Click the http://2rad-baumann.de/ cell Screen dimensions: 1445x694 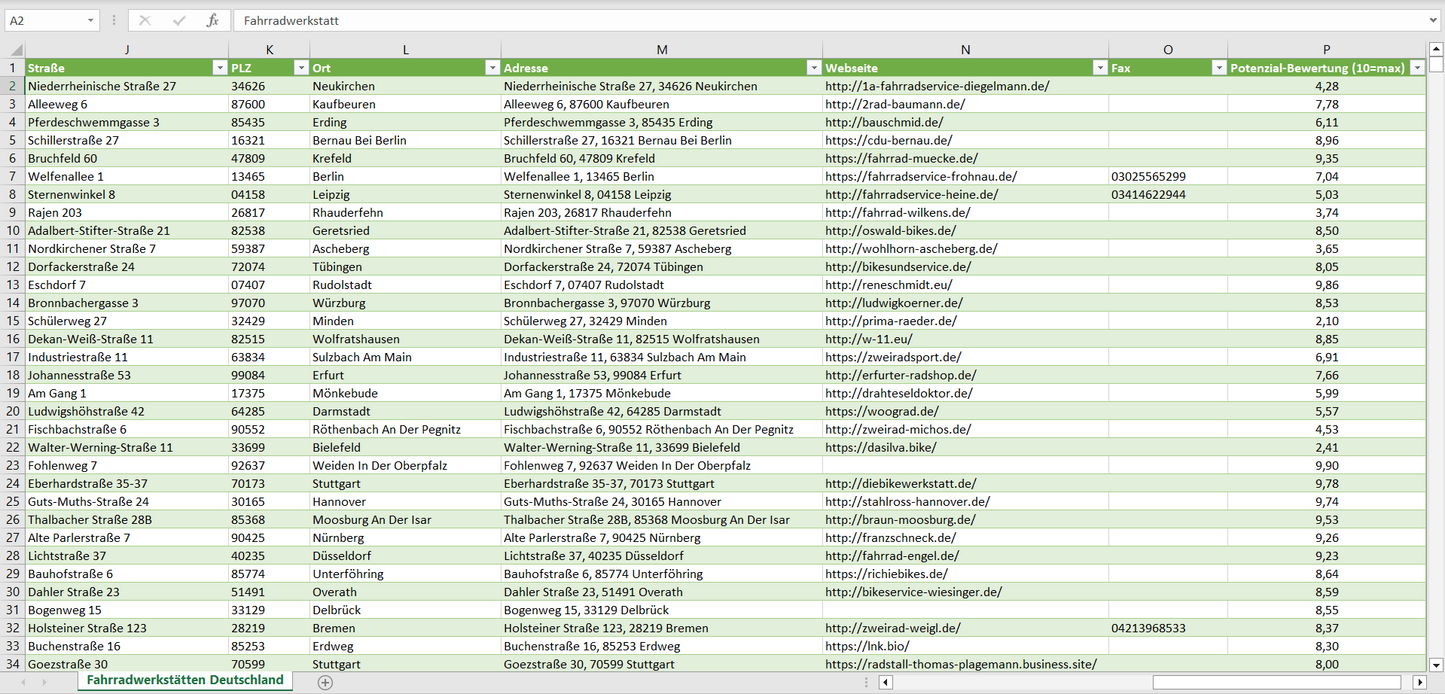tap(895, 104)
